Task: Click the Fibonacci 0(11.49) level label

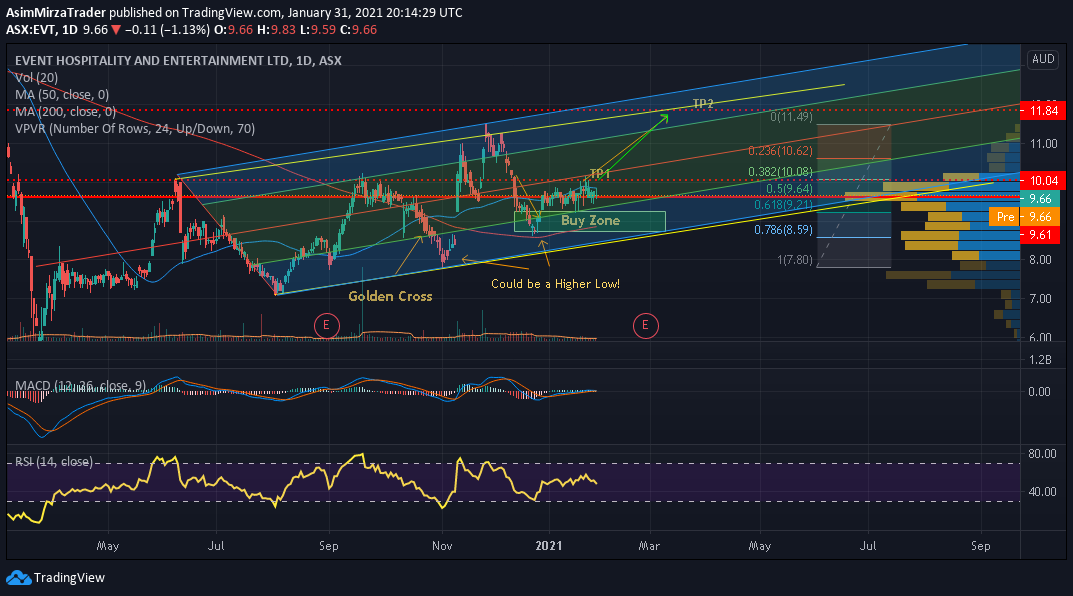Action: click(x=792, y=116)
